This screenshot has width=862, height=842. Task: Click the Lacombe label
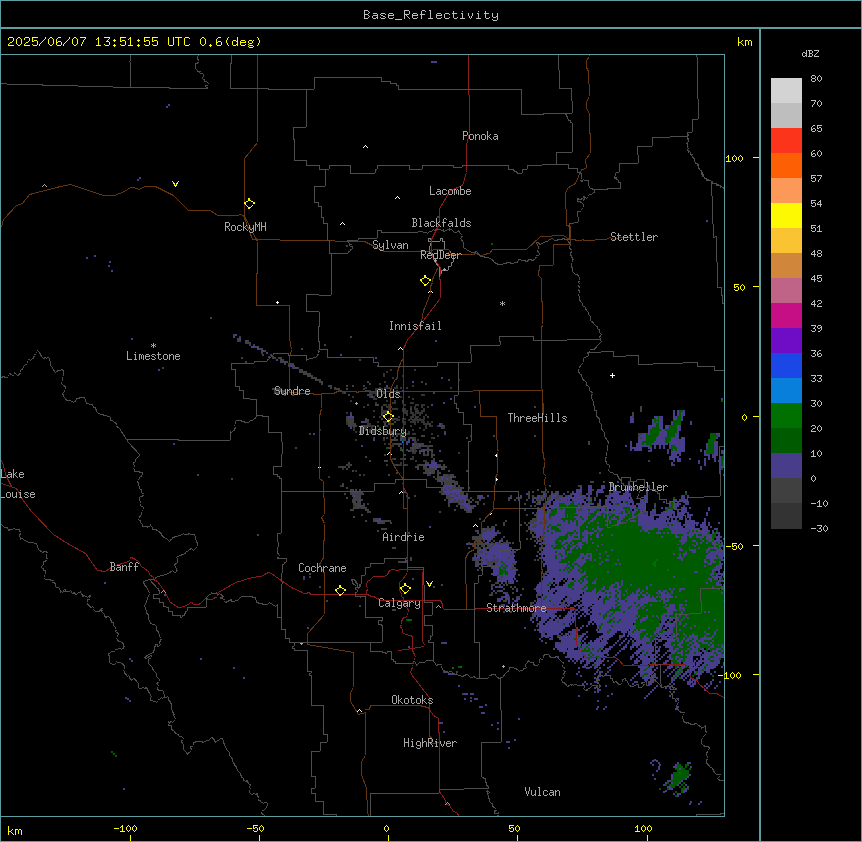click(x=450, y=191)
